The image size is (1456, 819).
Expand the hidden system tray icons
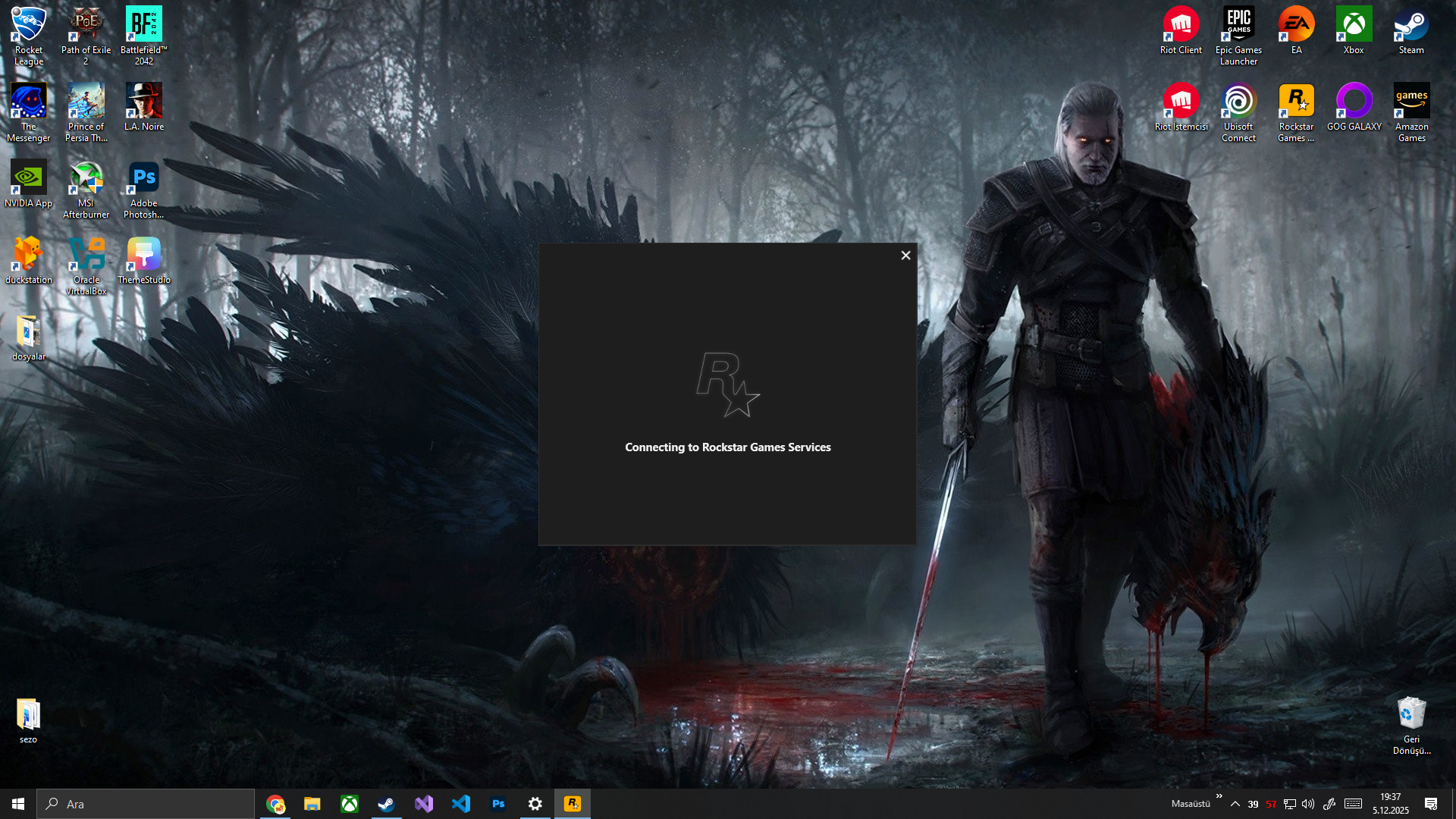tap(1235, 804)
